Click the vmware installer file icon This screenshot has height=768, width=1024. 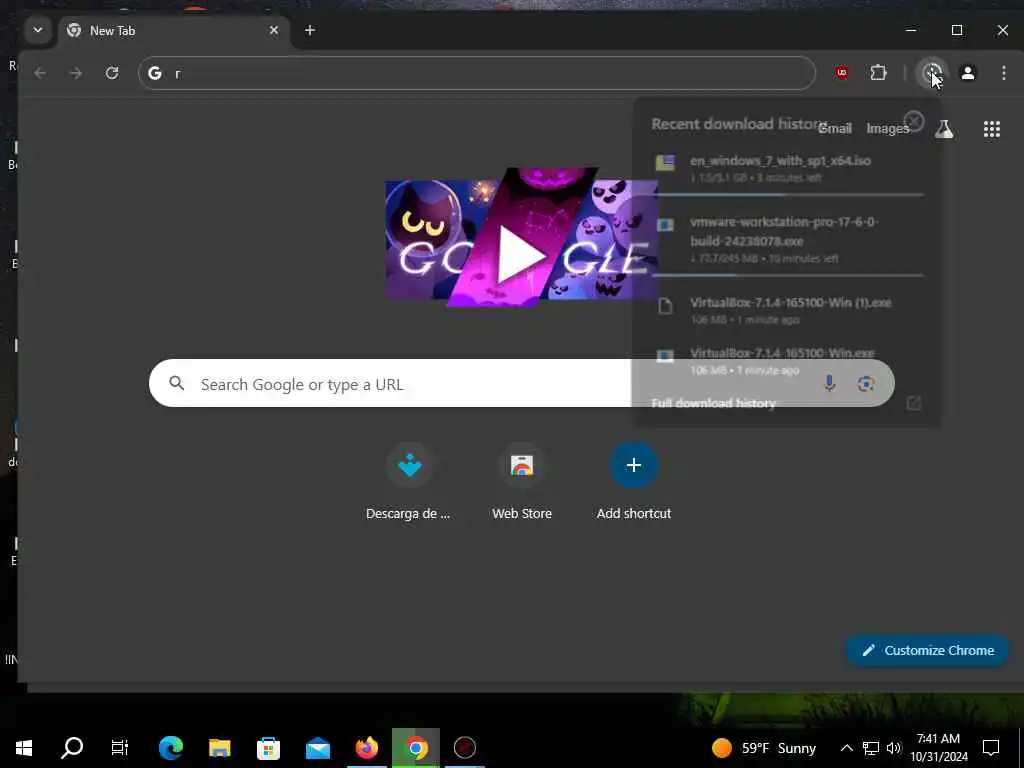(665, 225)
